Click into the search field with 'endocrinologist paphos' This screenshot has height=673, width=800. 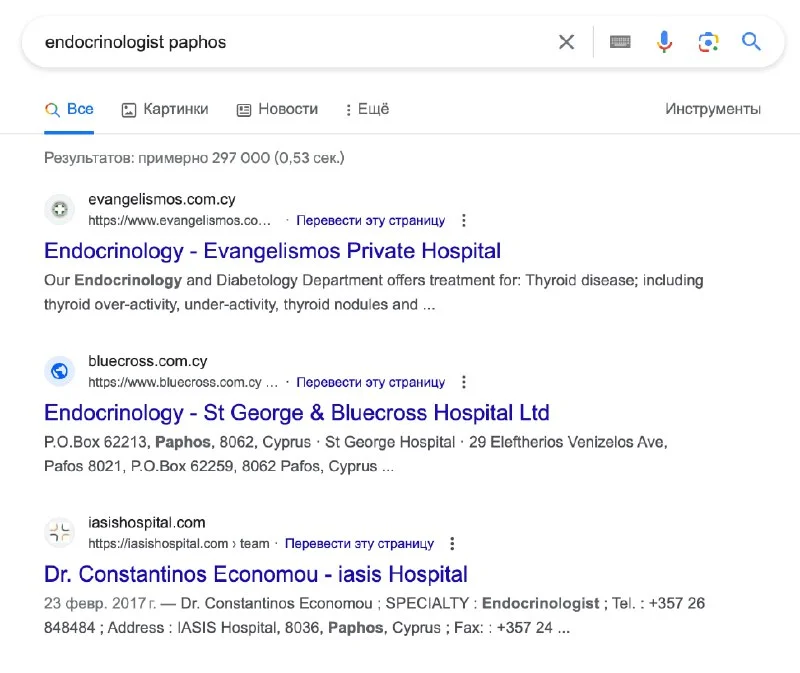[x=290, y=42]
